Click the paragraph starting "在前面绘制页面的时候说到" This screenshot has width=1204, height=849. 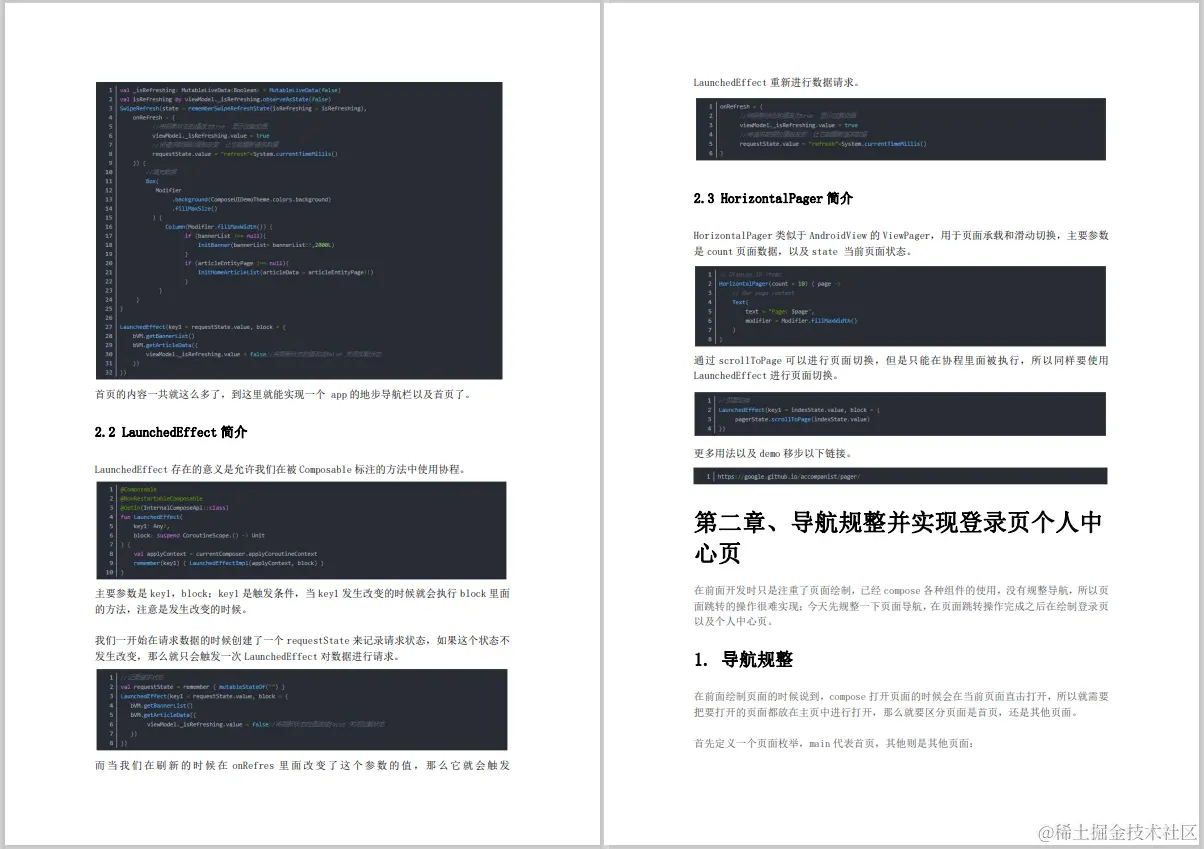click(x=900, y=705)
